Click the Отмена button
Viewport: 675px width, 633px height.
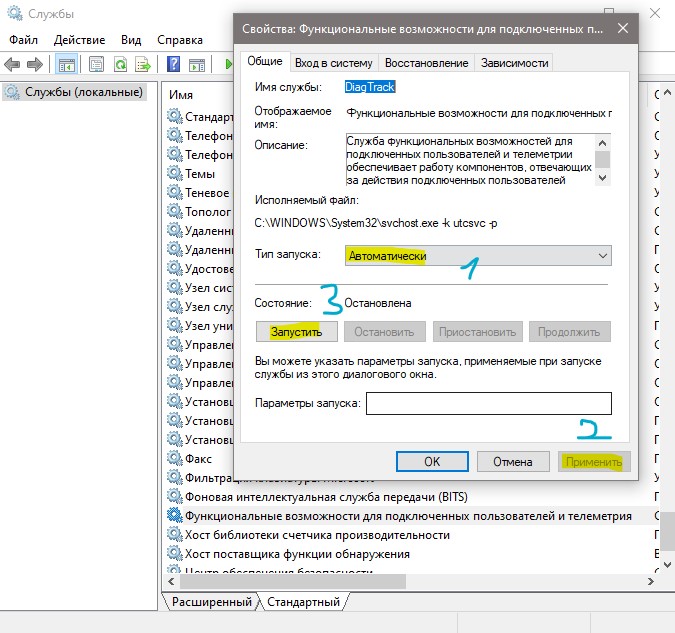click(513, 461)
